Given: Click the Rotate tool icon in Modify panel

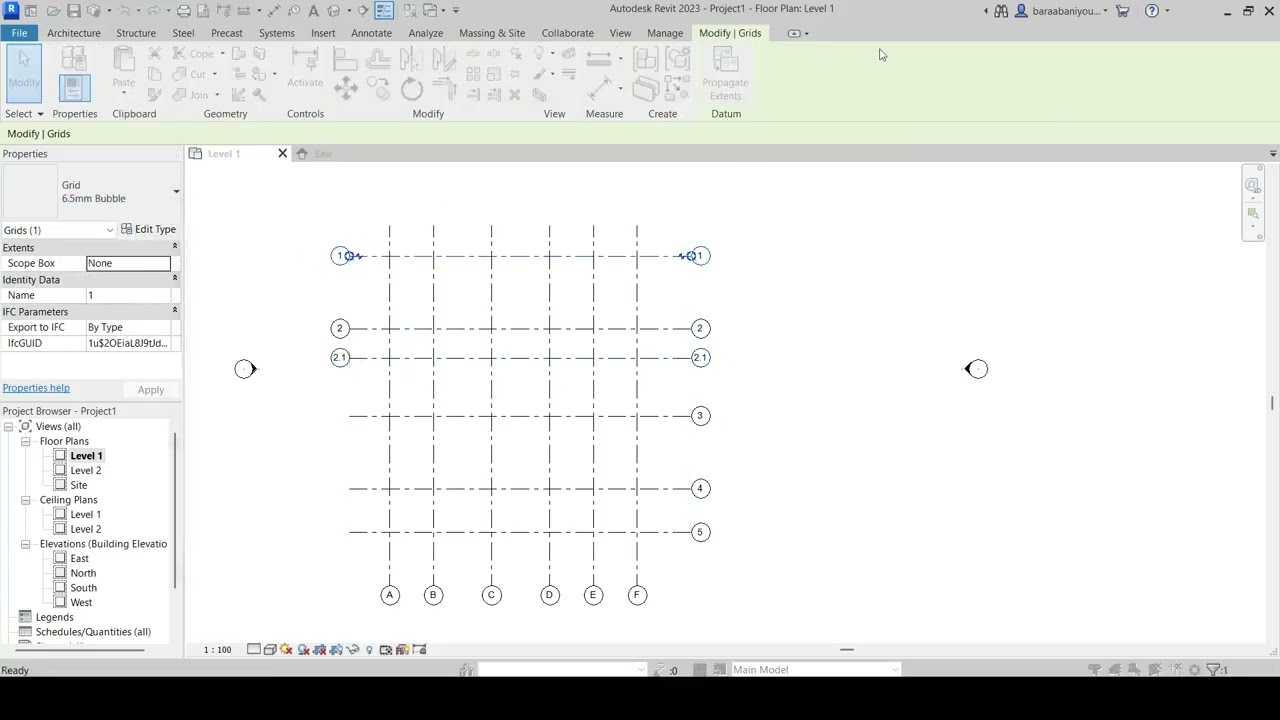Looking at the screenshot, I should [412, 88].
